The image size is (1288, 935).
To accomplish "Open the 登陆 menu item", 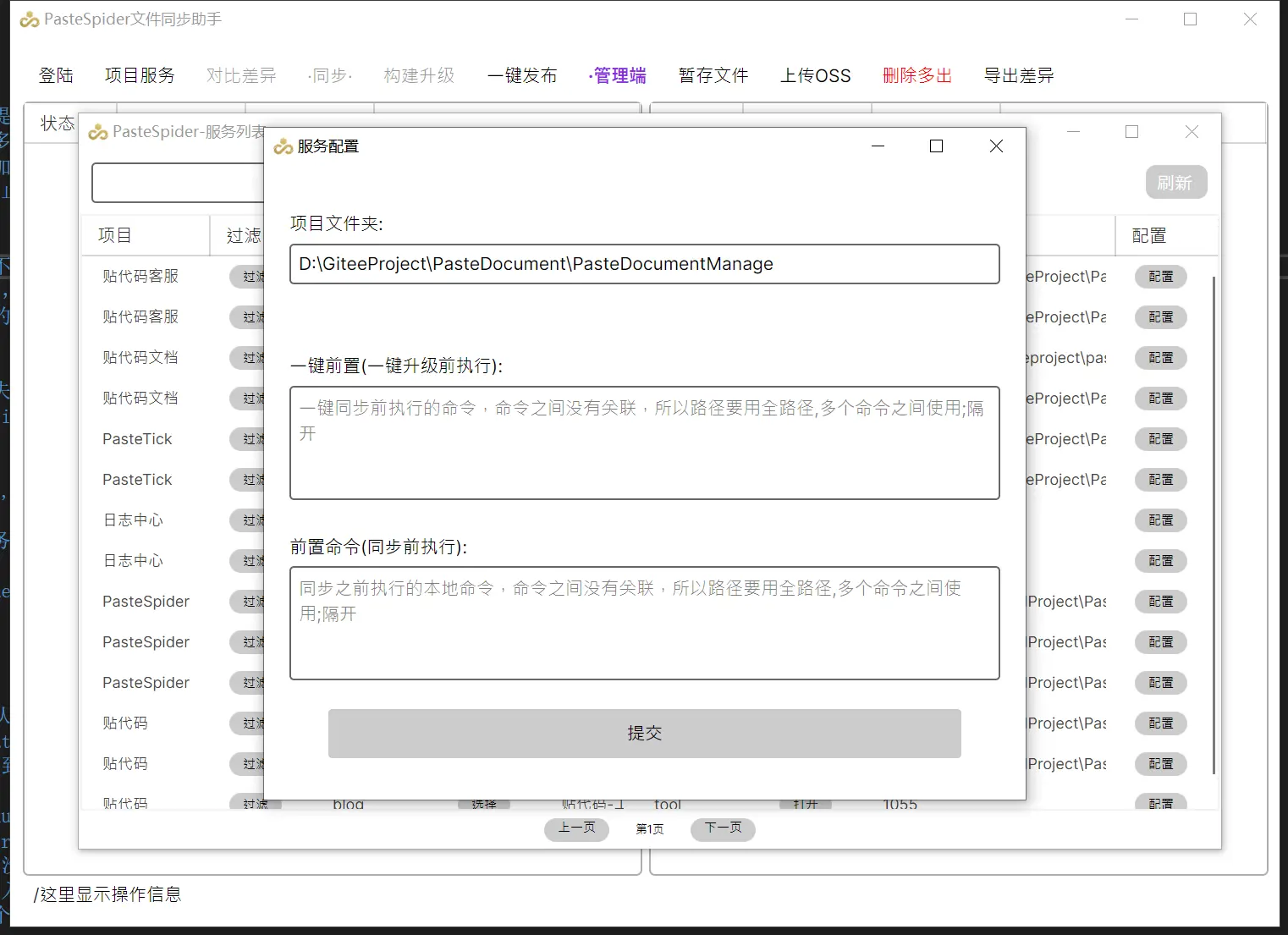I will coord(56,75).
